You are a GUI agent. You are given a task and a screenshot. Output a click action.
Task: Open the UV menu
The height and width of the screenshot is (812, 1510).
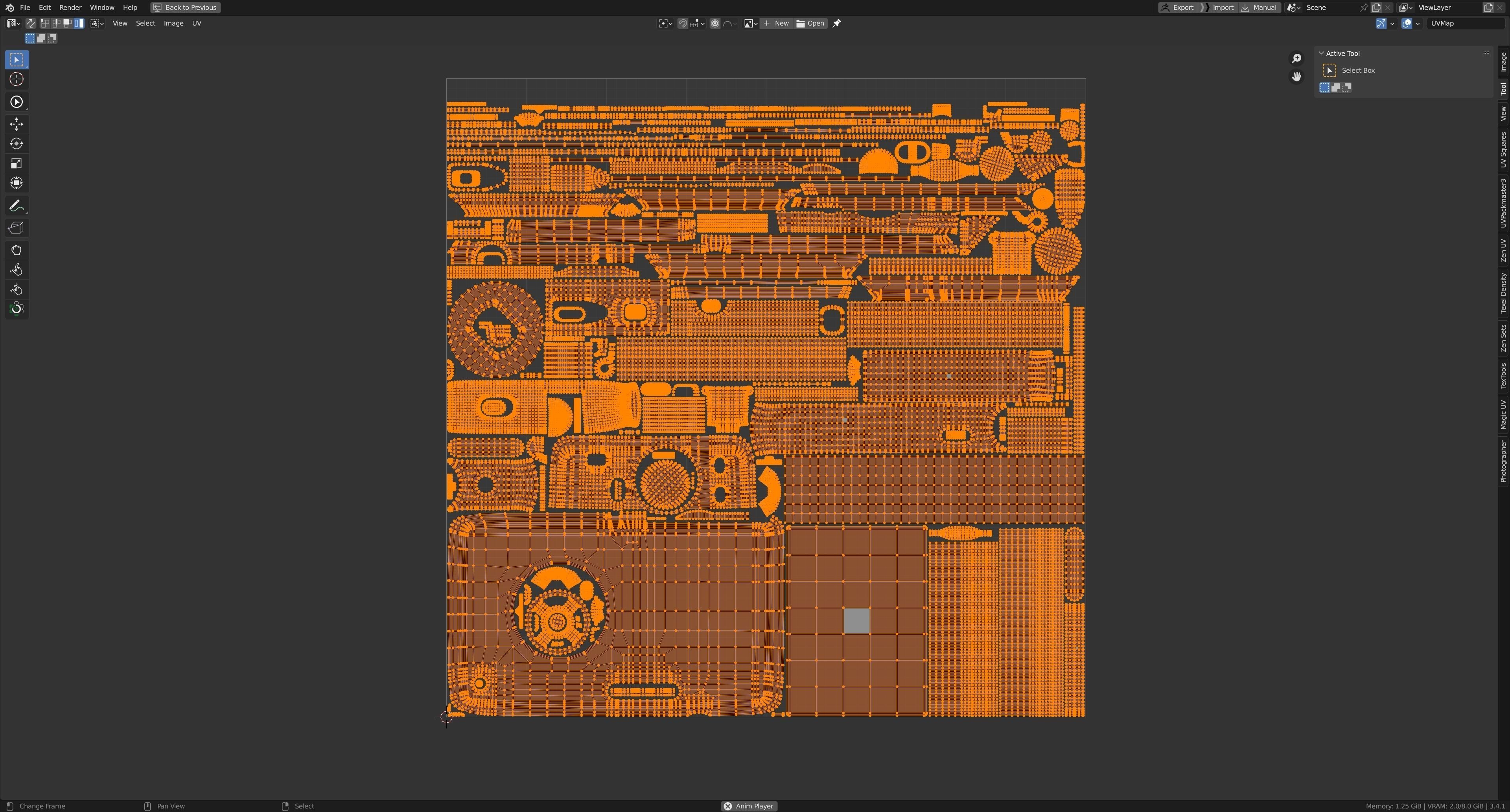196,24
